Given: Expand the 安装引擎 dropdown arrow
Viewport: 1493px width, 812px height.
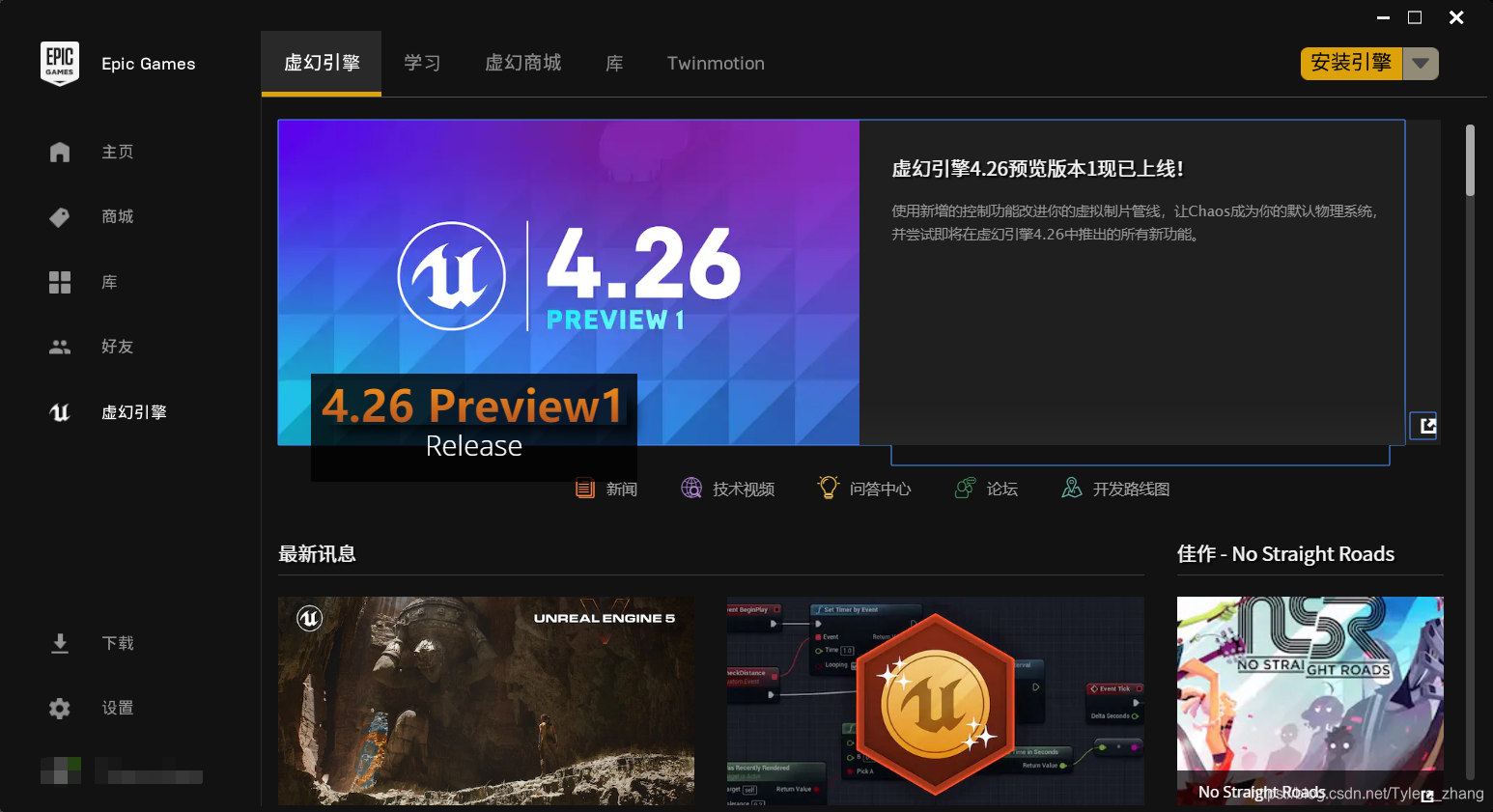Looking at the screenshot, I should 1421,64.
